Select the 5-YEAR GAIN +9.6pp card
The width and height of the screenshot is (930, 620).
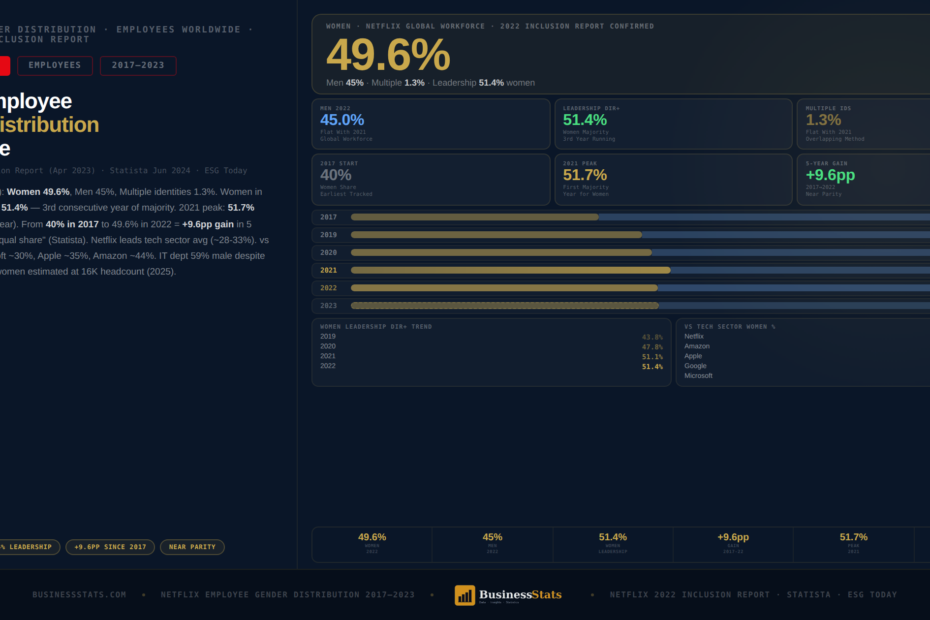point(864,179)
